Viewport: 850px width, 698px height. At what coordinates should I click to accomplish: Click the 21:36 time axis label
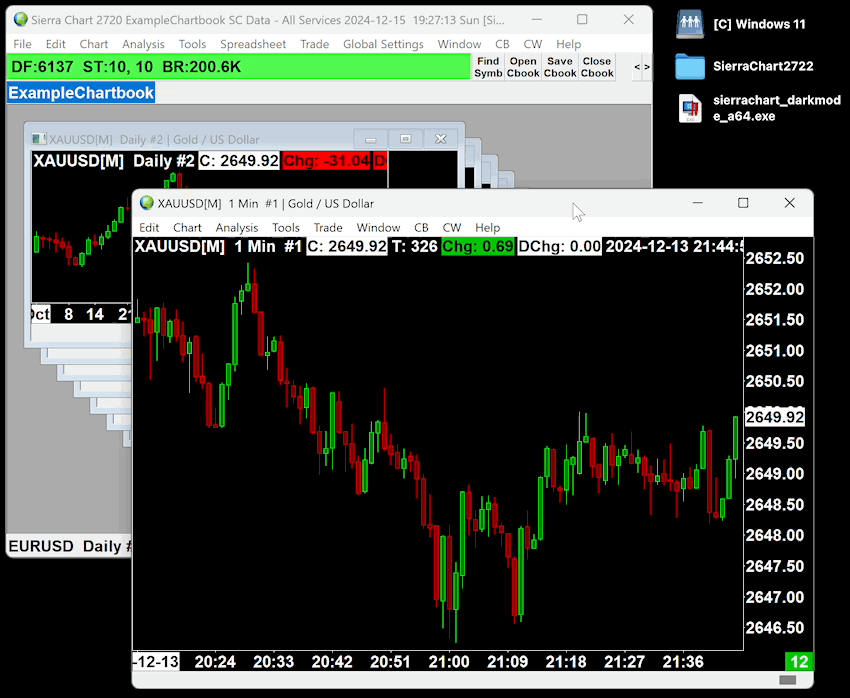tap(683, 662)
